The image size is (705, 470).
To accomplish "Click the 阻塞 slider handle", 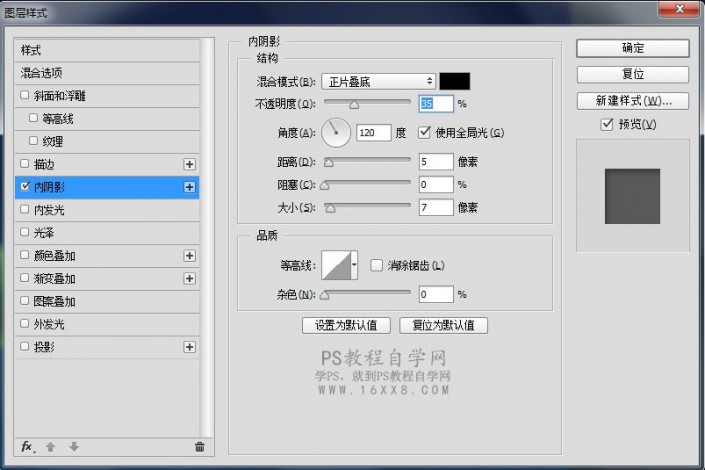I will [x=325, y=185].
